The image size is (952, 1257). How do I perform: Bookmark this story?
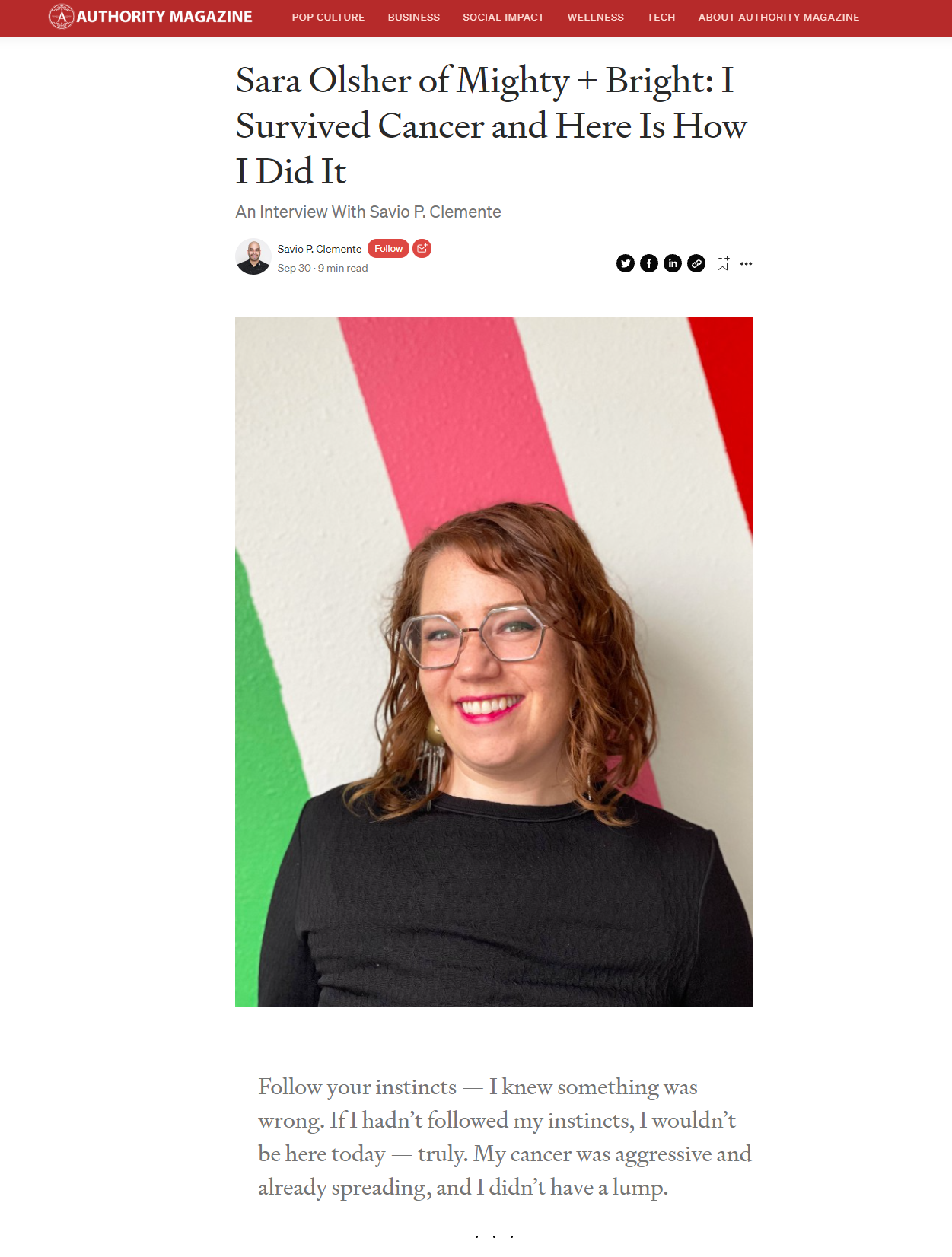[x=723, y=263]
